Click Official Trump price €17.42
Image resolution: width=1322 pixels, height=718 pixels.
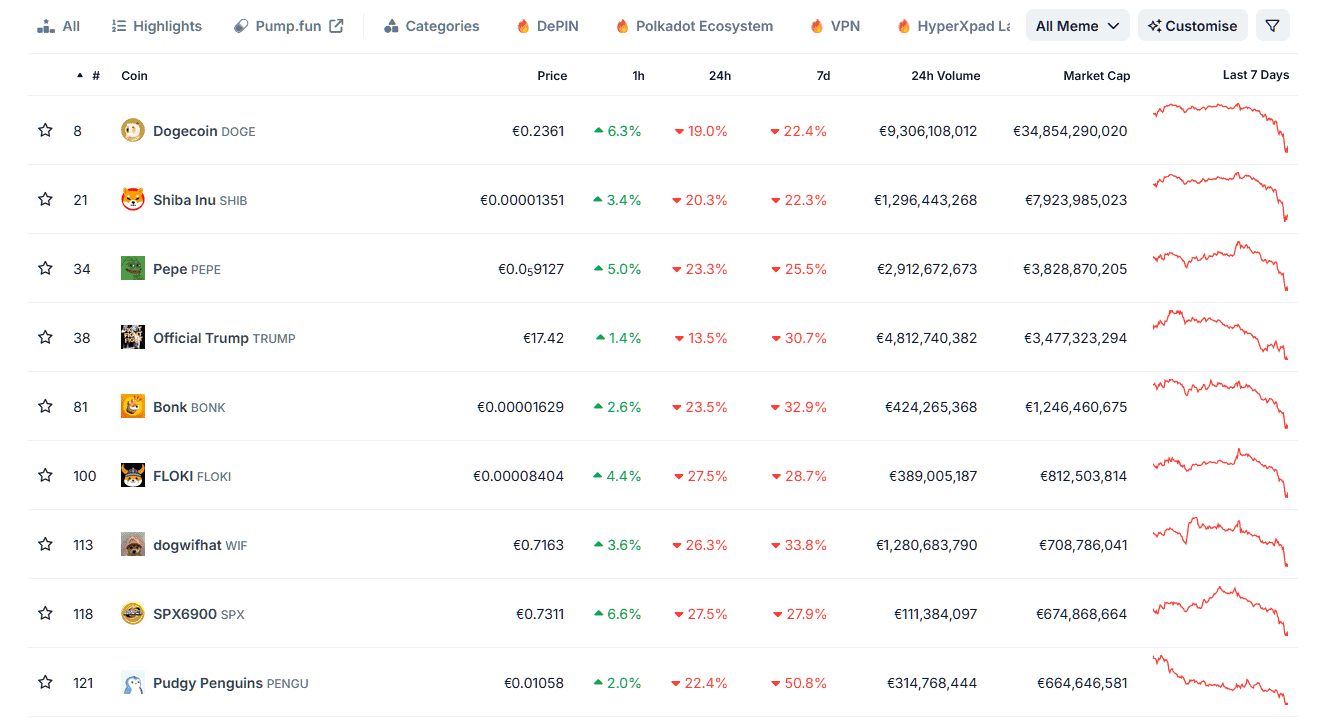point(543,338)
